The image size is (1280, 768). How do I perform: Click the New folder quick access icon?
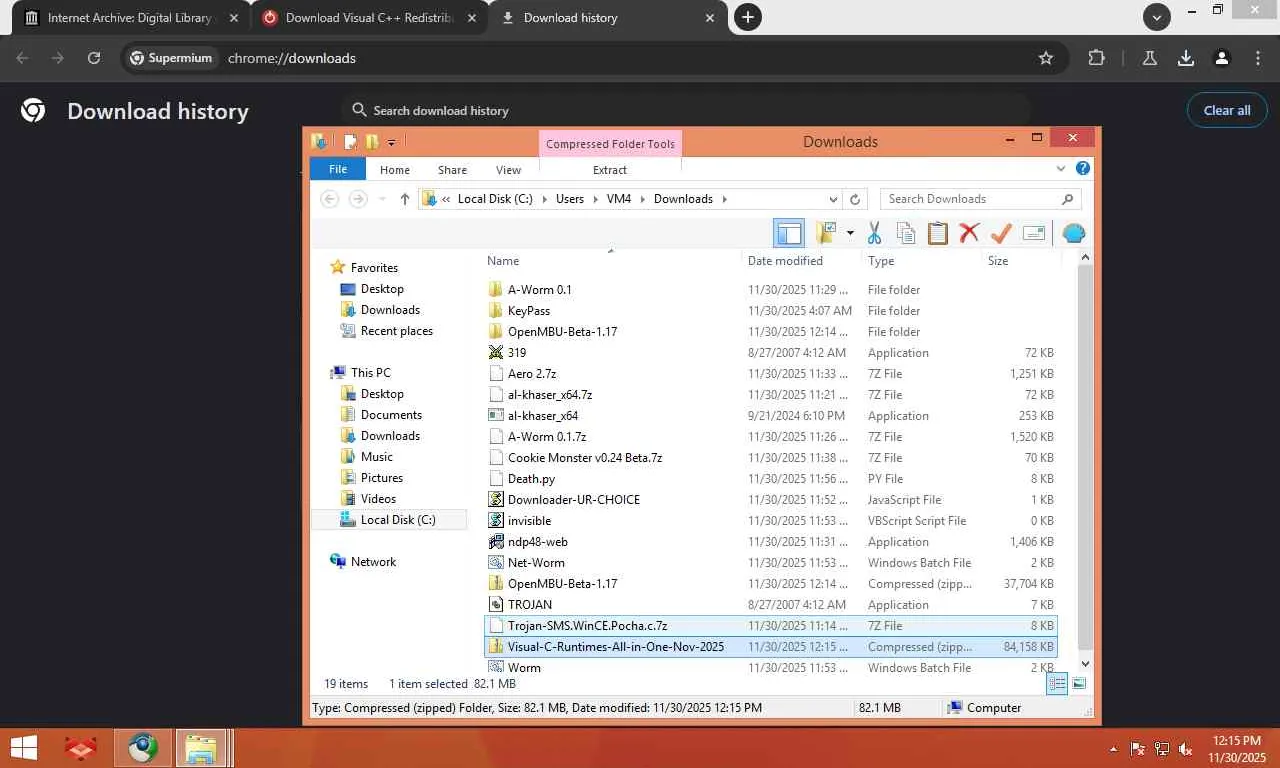372,142
